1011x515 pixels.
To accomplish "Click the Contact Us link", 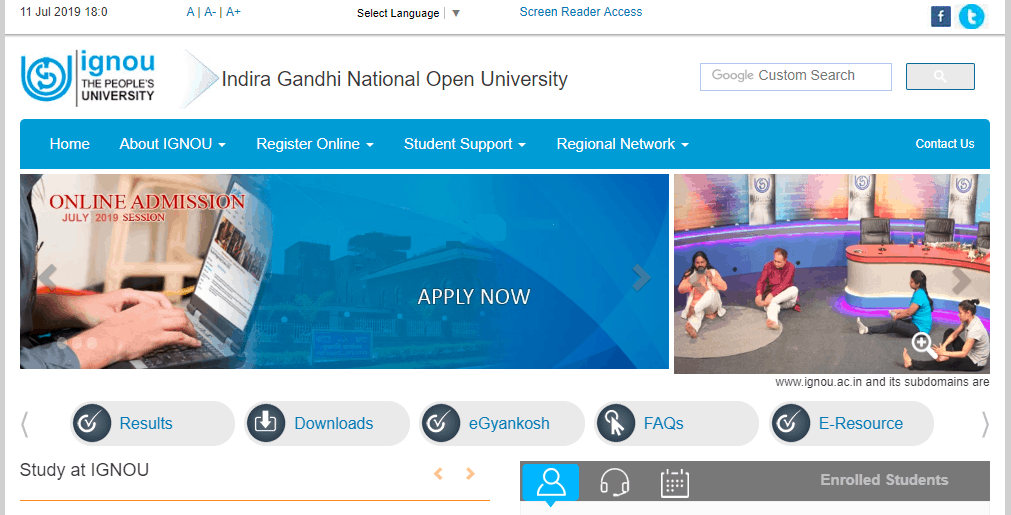I will [x=944, y=144].
